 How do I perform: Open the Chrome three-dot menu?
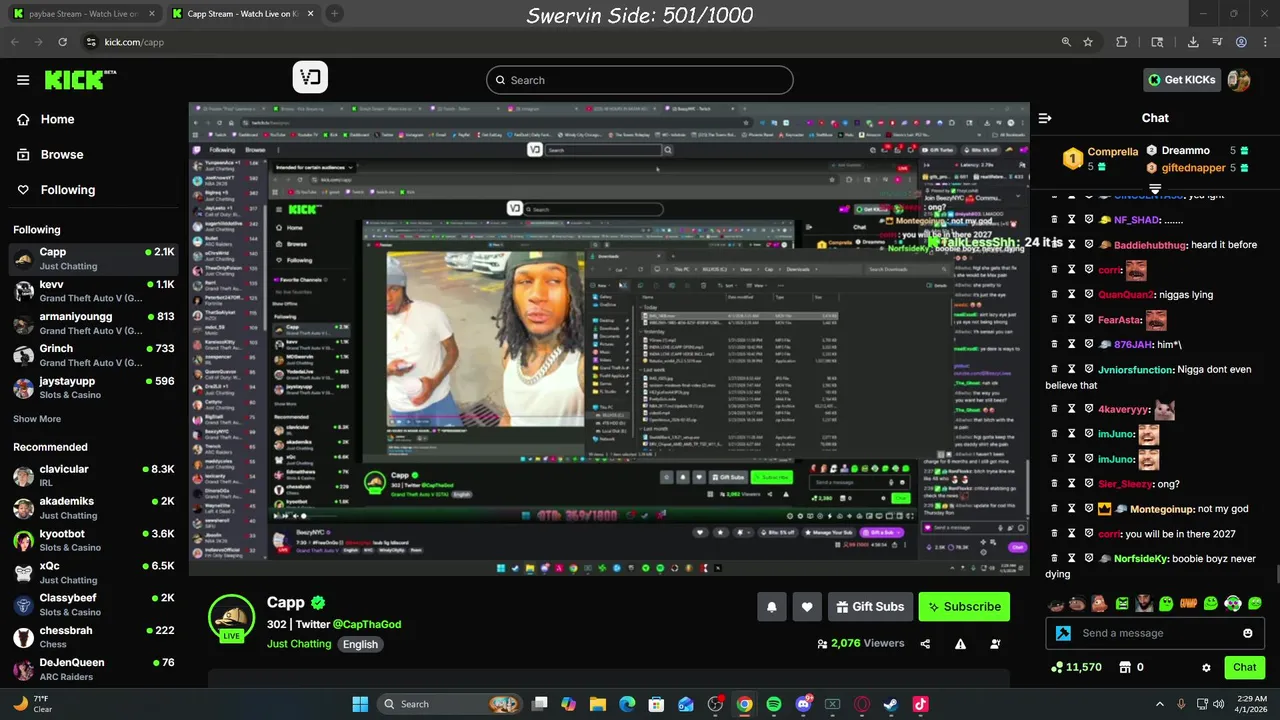[x=1265, y=42]
